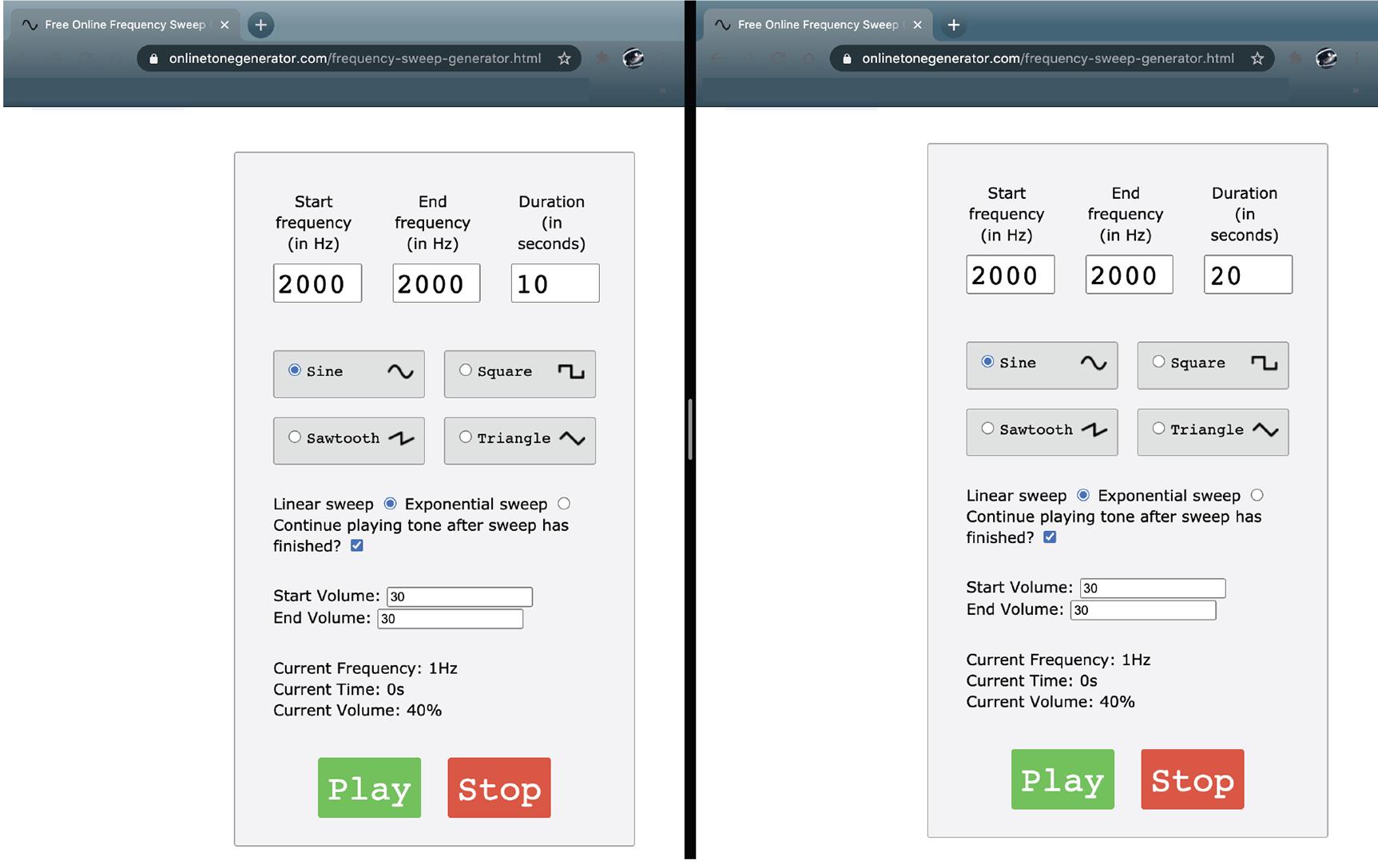Click the square wave icon in right panel
Screen dimensions: 1378x868
click(1264, 363)
